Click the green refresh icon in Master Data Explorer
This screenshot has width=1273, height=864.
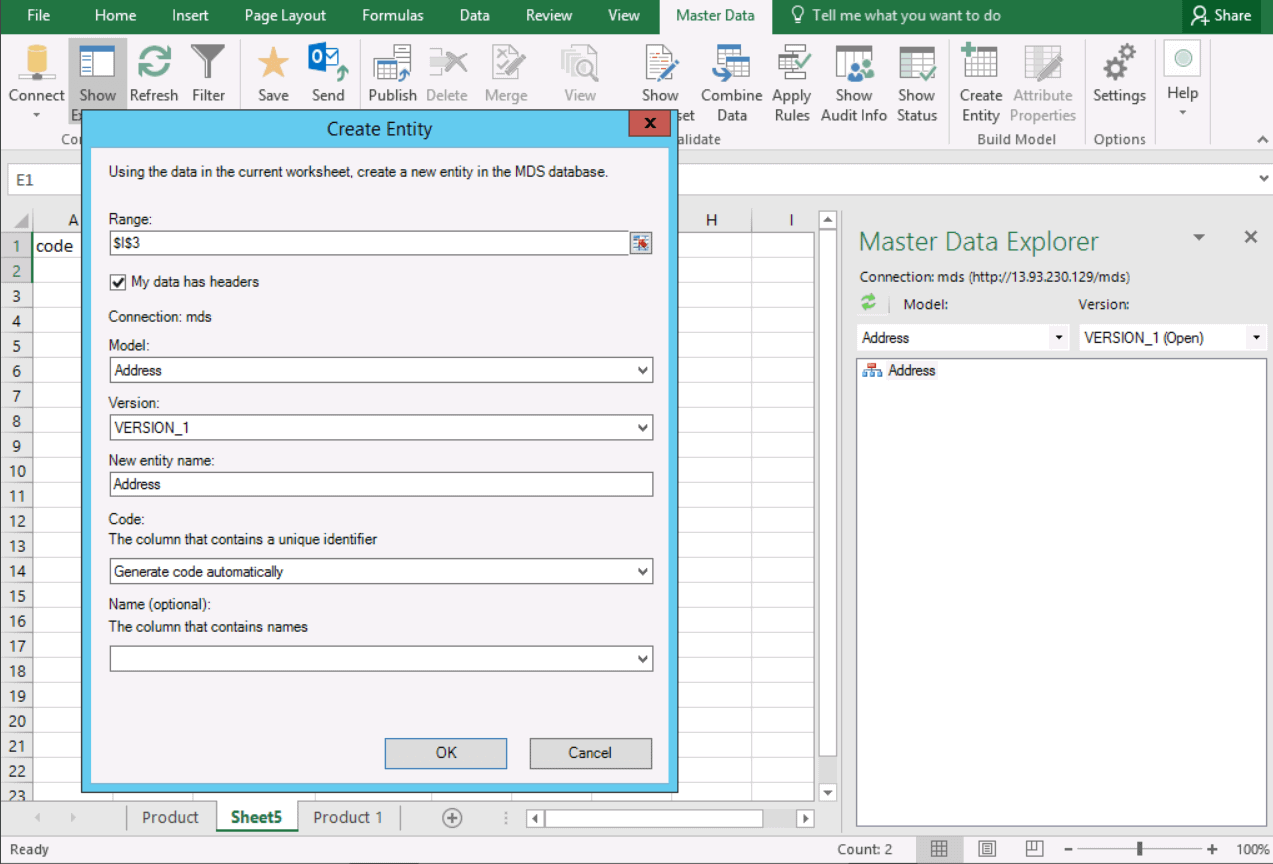[868, 303]
